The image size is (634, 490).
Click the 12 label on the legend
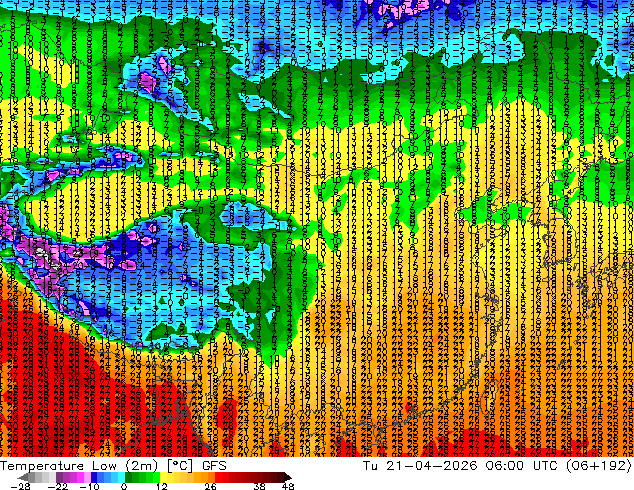click(x=162, y=486)
